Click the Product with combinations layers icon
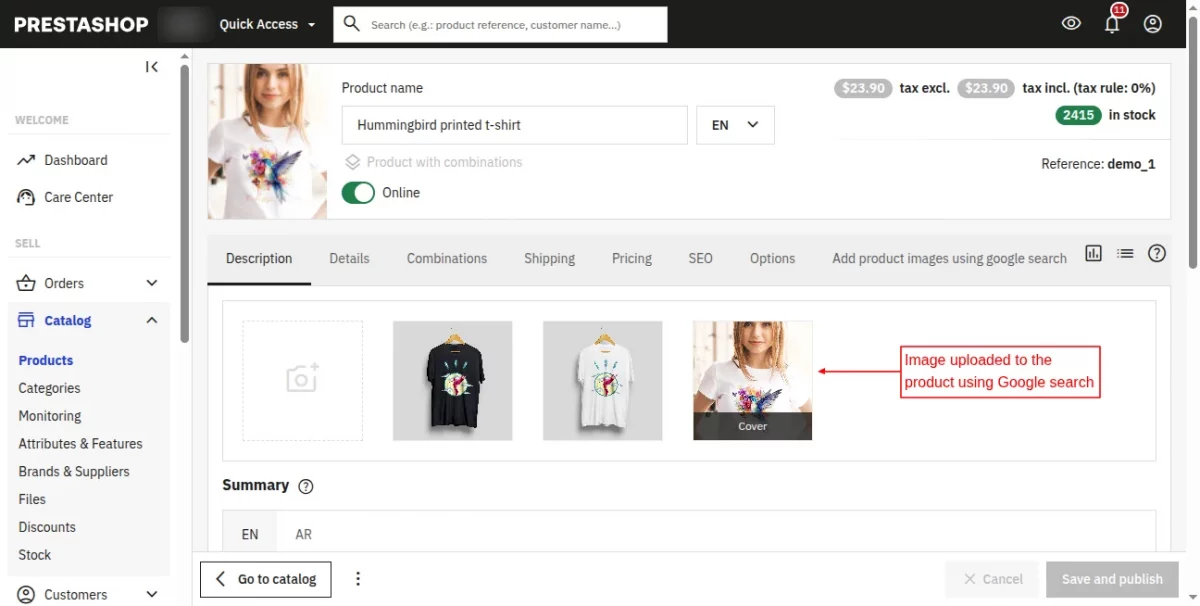This screenshot has height=606, width=1200. (352, 162)
